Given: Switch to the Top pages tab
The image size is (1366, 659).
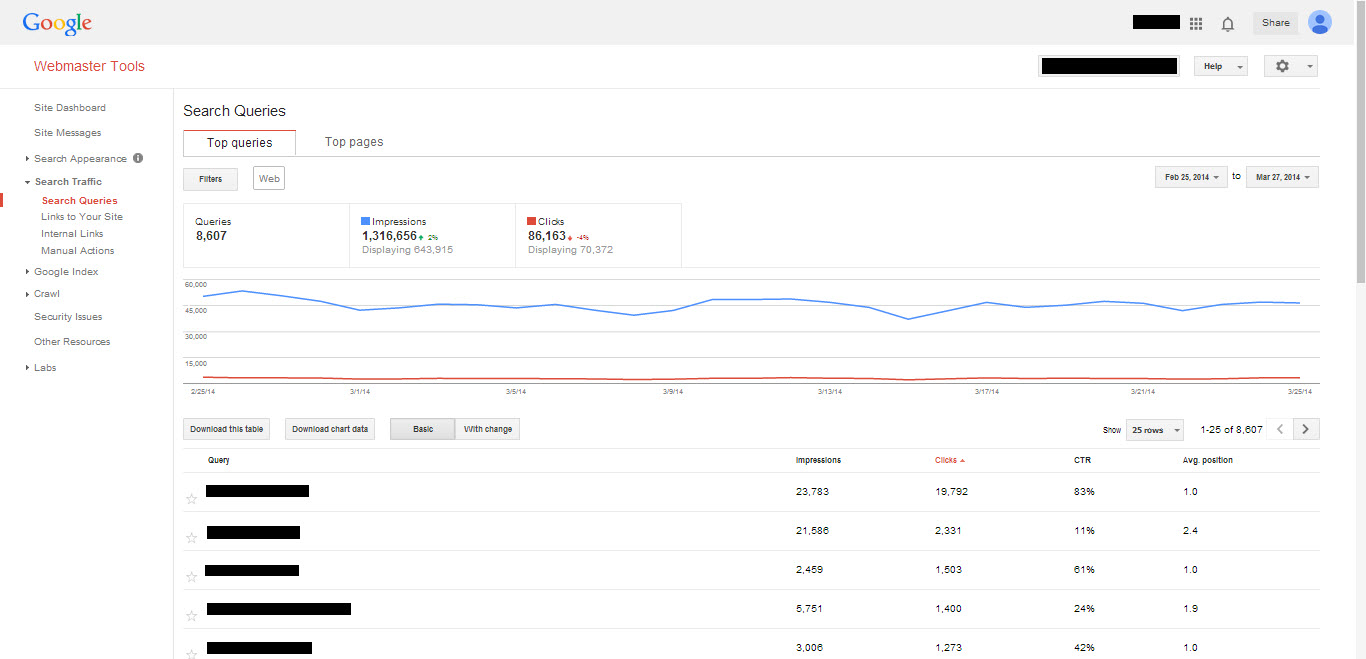Looking at the screenshot, I should coord(354,142).
